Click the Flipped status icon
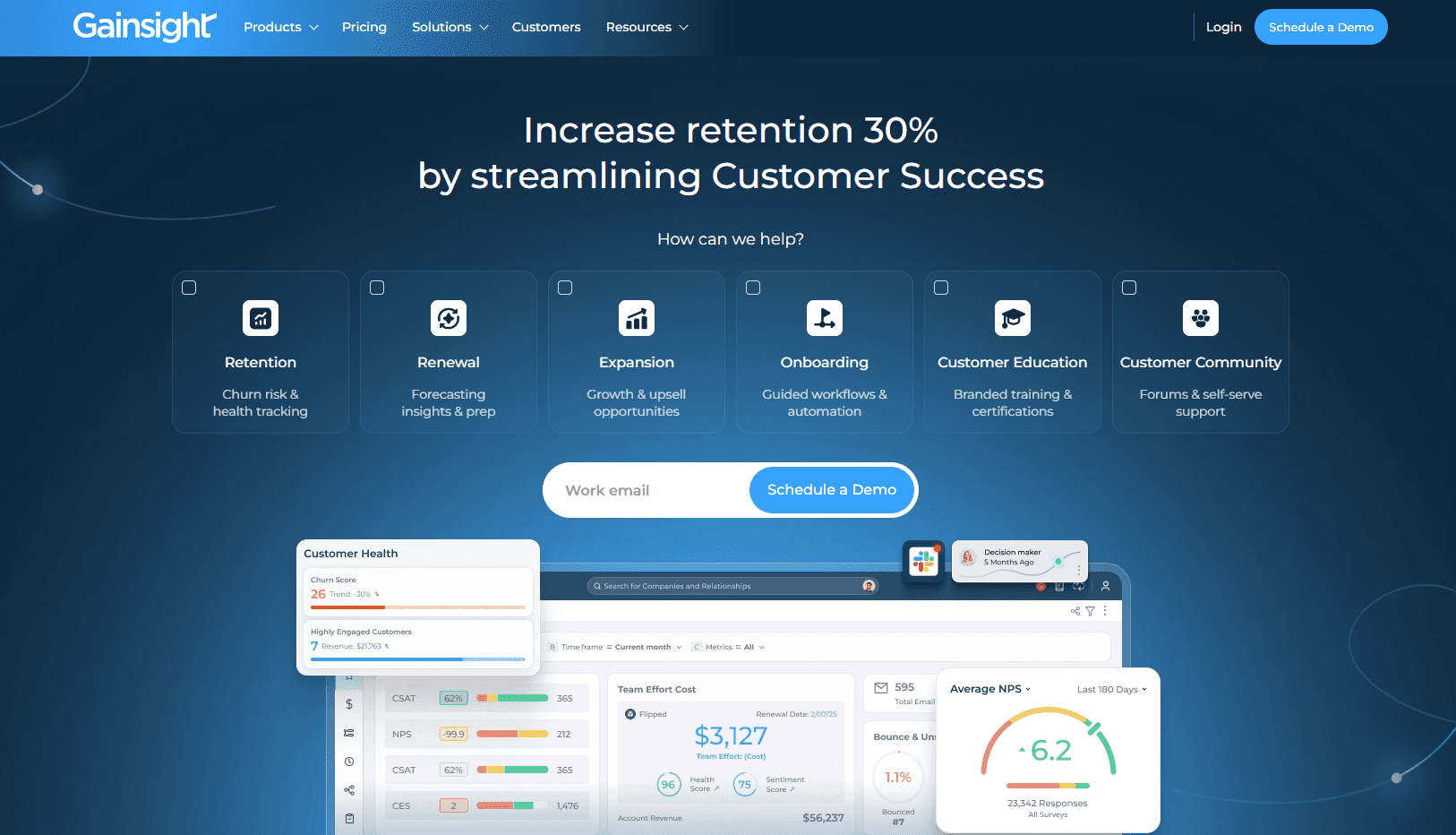The width and height of the screenshot is (1456, 835). (630, 714)
